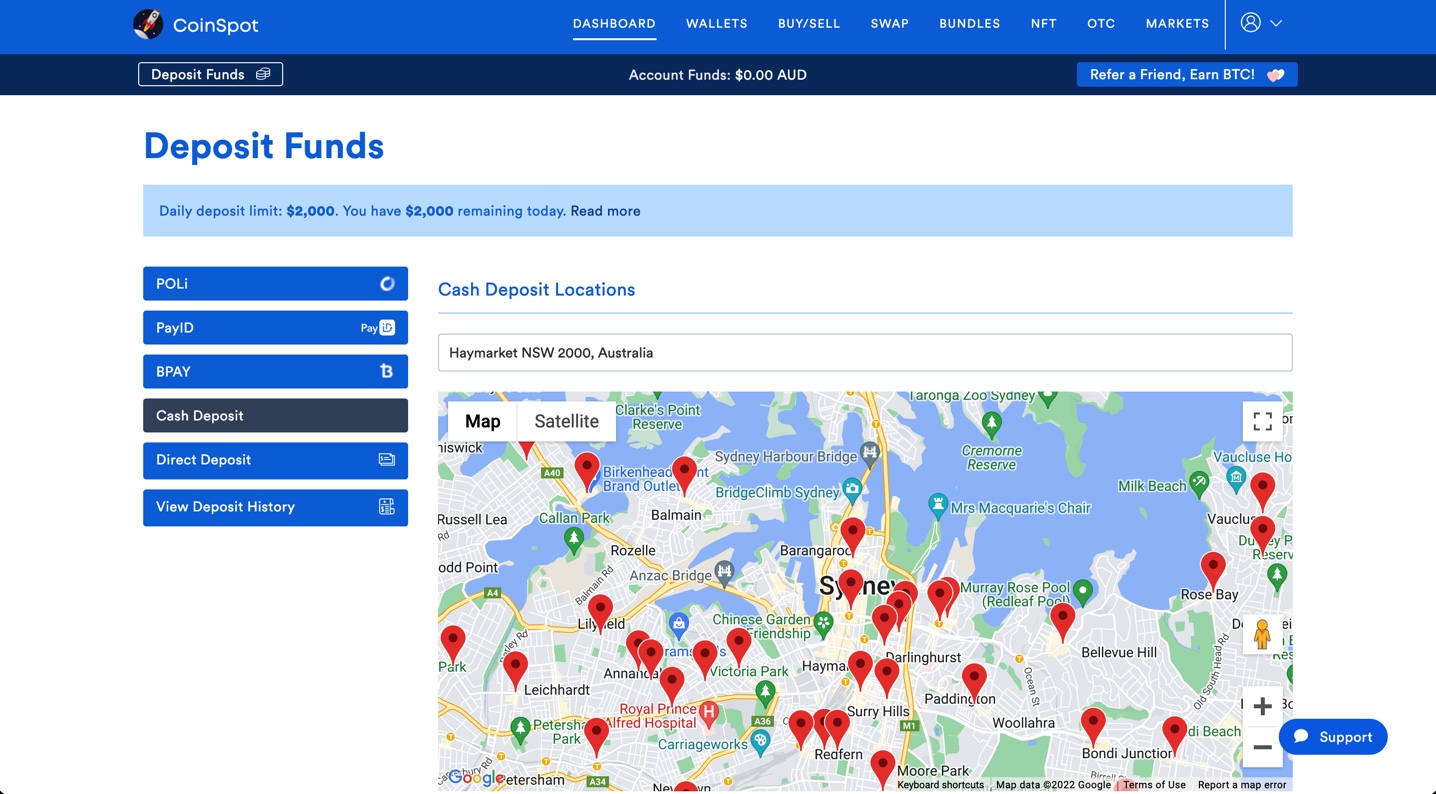1436x794 pixels.
Task: Click the Darlinghurst map label
Action: click(923, 657)
